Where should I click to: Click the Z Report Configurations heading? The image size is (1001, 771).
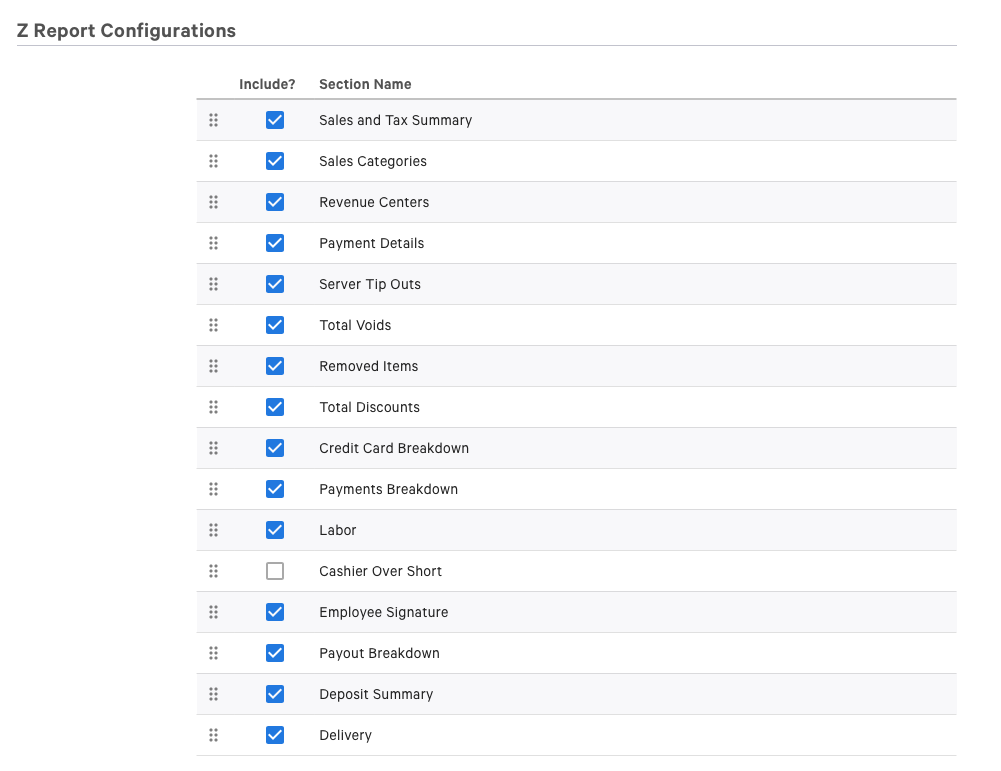[126, 30]
